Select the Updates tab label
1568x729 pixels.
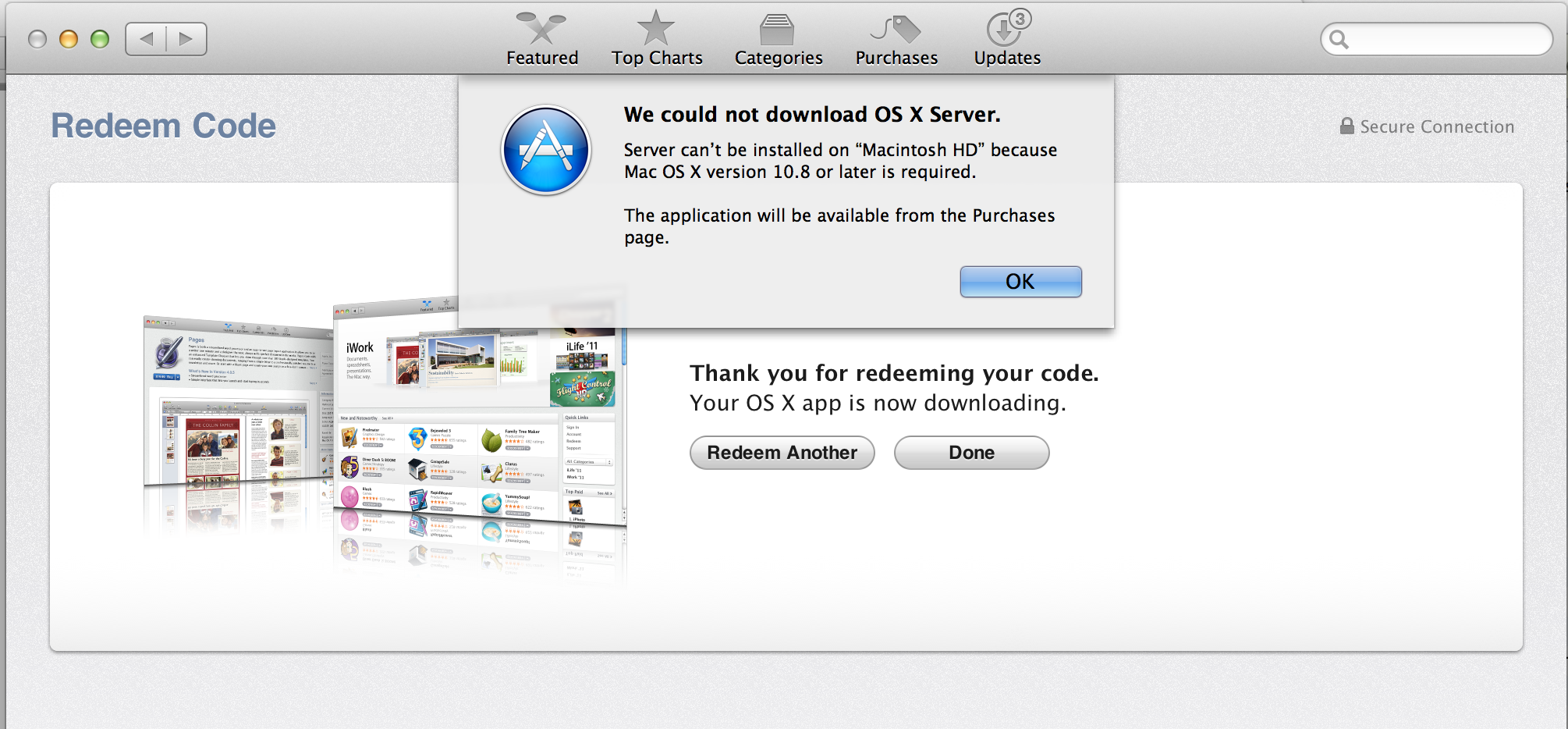pyautogui.click(x=1007, y=58)
